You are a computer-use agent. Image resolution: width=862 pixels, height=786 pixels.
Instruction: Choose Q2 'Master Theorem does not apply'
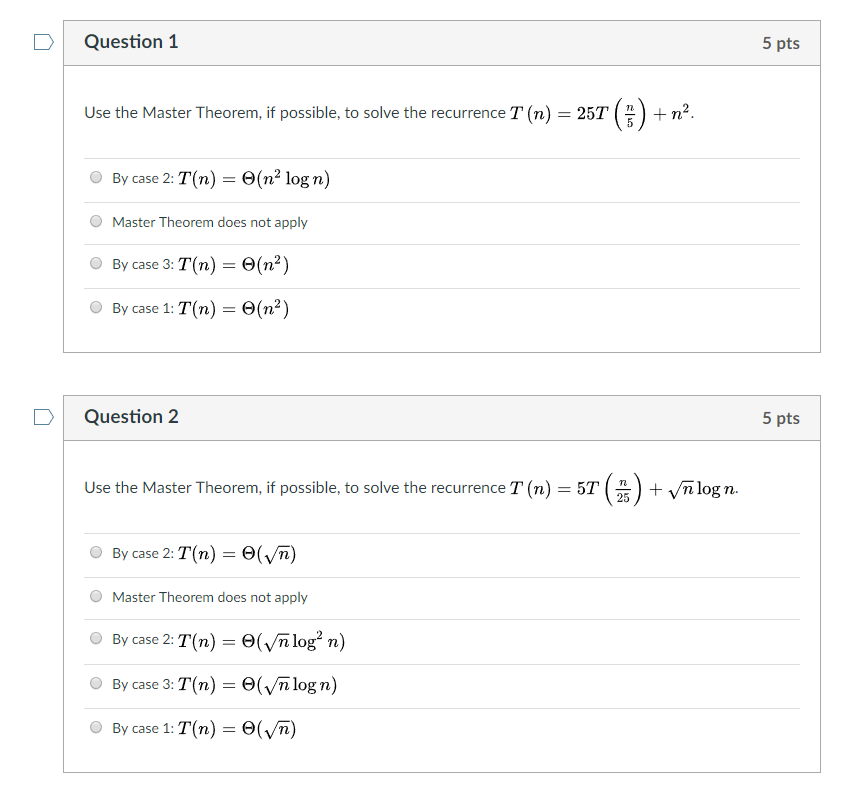click(96, 596)
